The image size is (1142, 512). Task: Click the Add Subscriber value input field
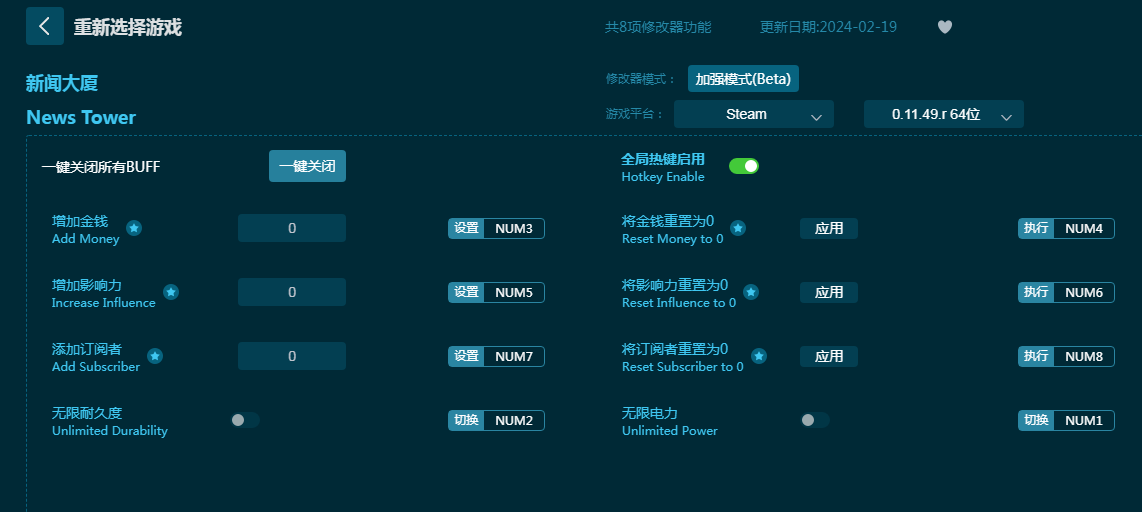tap(291, 356)
